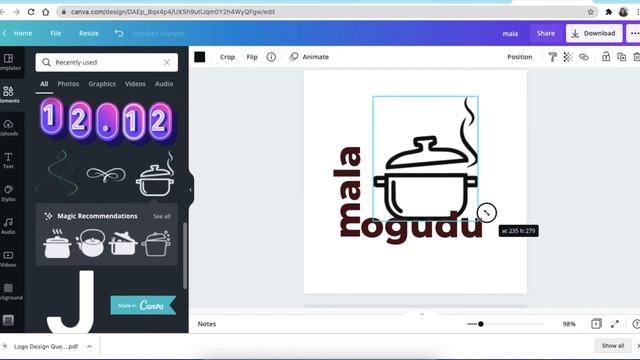Viewport: 640px width, 360px height.
Task: Open the Text panel in sidebar
Action: point(9,160)
